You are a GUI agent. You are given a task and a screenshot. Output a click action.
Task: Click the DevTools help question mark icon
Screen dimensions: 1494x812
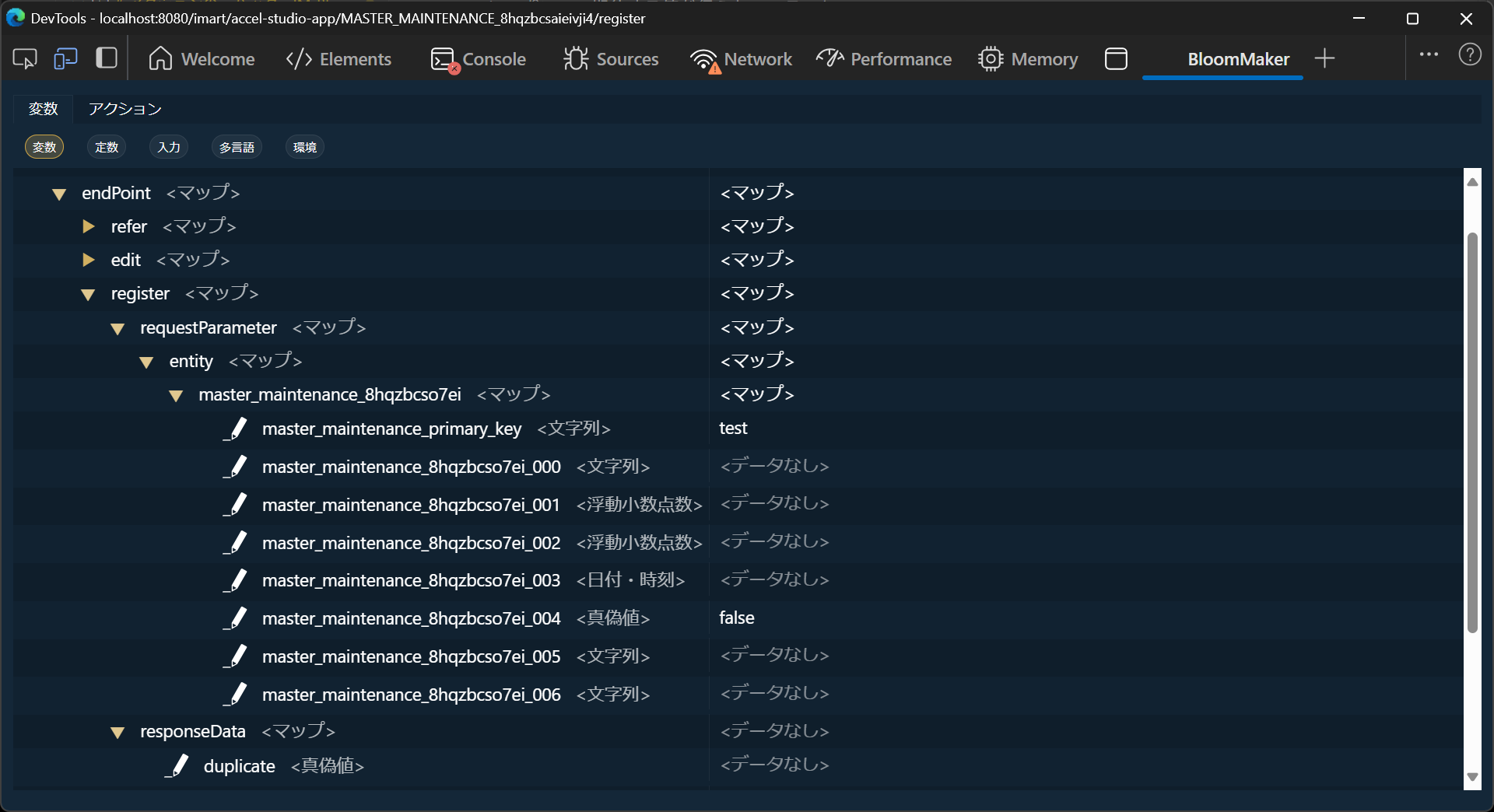click(1469, 55)
